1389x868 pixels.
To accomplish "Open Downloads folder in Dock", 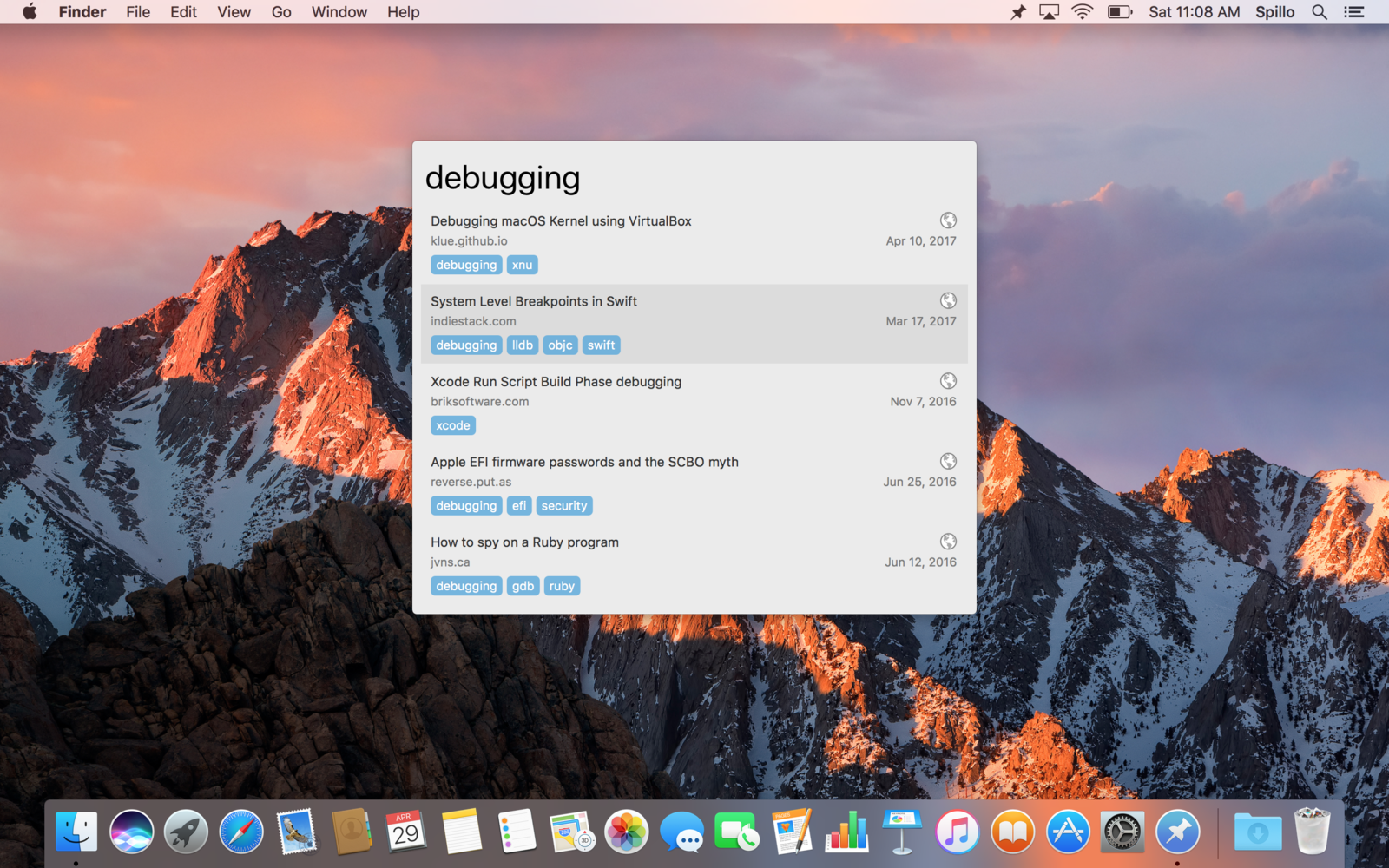I will [x=1257, y=832].
